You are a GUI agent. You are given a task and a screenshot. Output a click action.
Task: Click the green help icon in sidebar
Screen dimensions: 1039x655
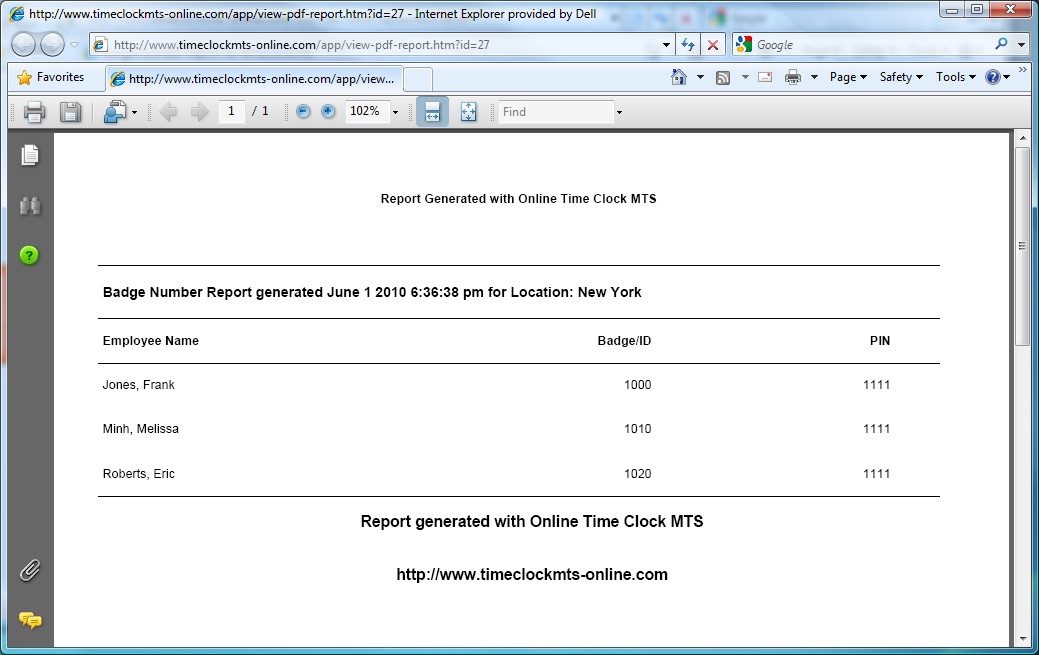coord(29,255)
